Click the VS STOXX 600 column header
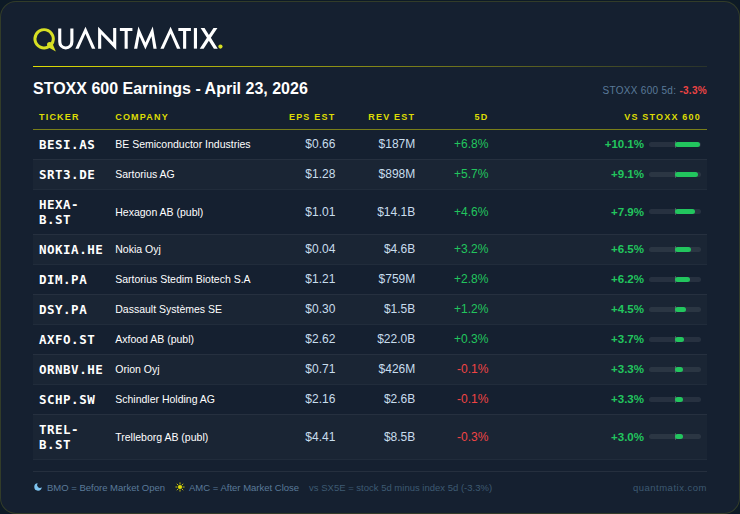 click(x=662, y=117)
